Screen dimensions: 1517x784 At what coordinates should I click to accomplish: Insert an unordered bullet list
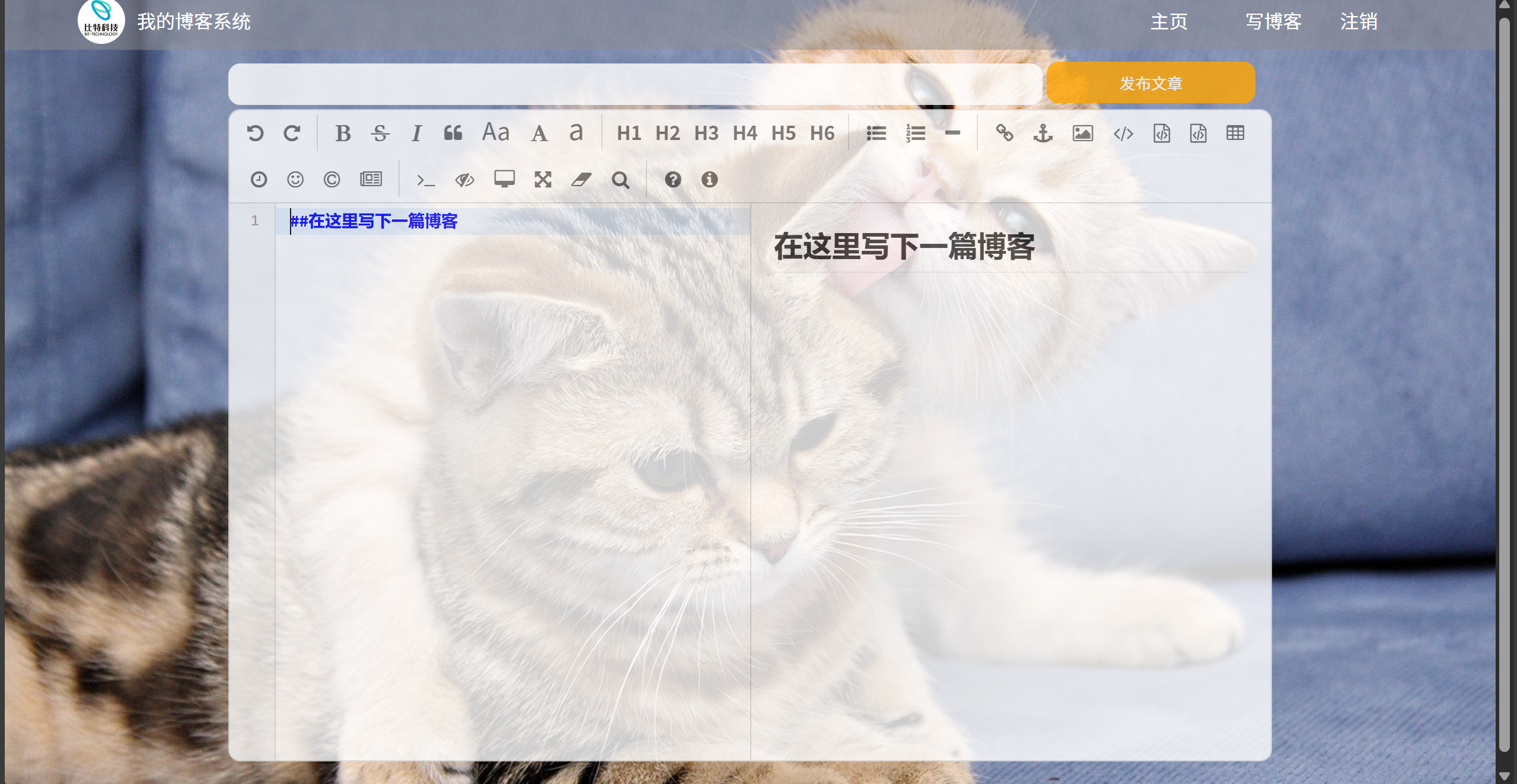click(x=876, y=133)
